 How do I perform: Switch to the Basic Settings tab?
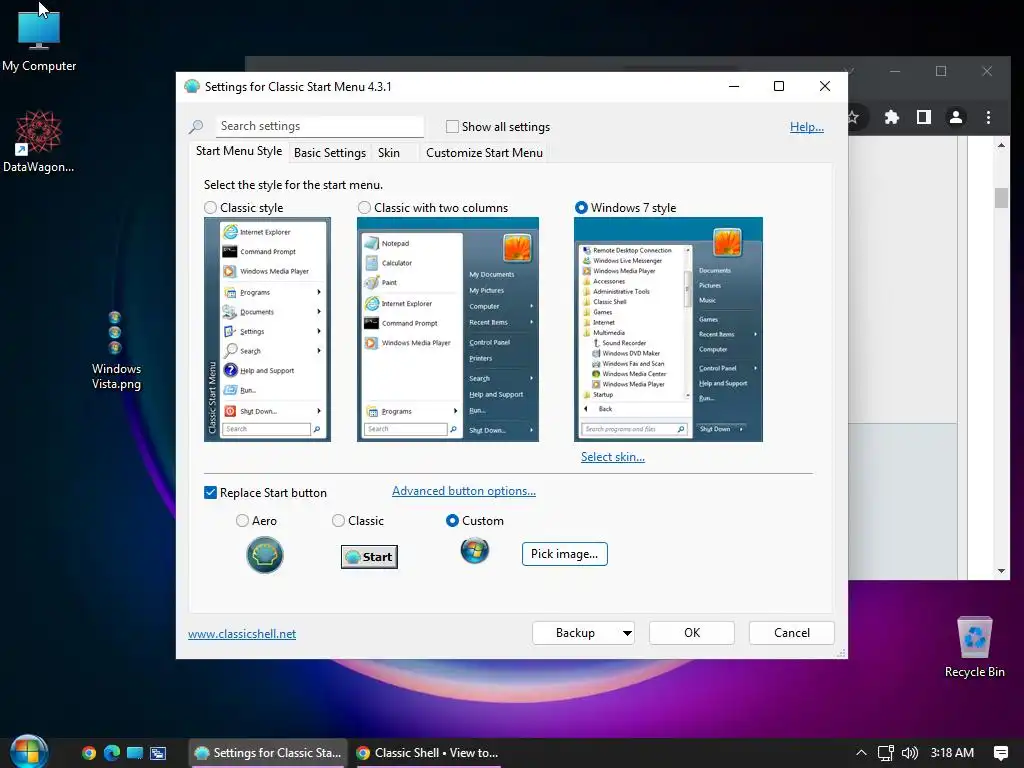point(330,153)
